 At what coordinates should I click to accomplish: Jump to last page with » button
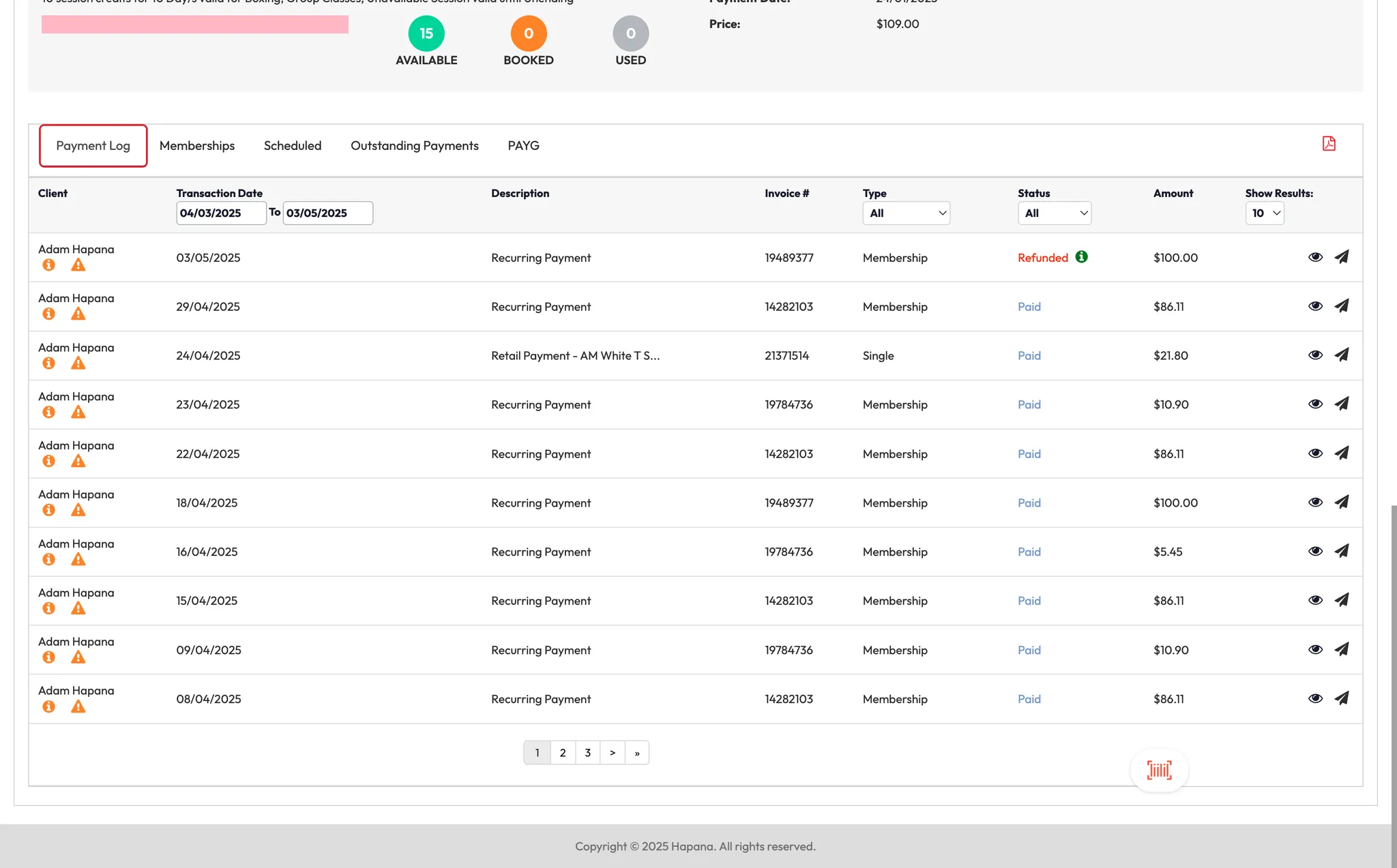[x=637, y=753]
